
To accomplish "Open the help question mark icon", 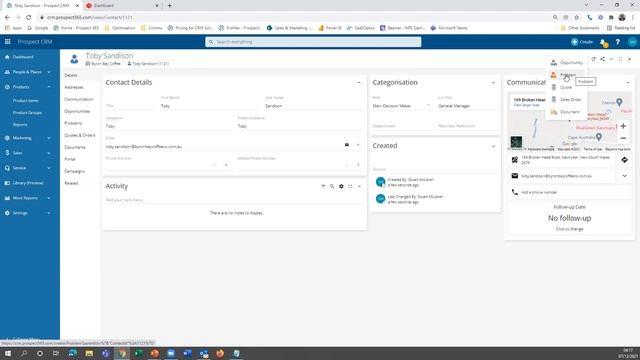I will (x=618, y=42).
